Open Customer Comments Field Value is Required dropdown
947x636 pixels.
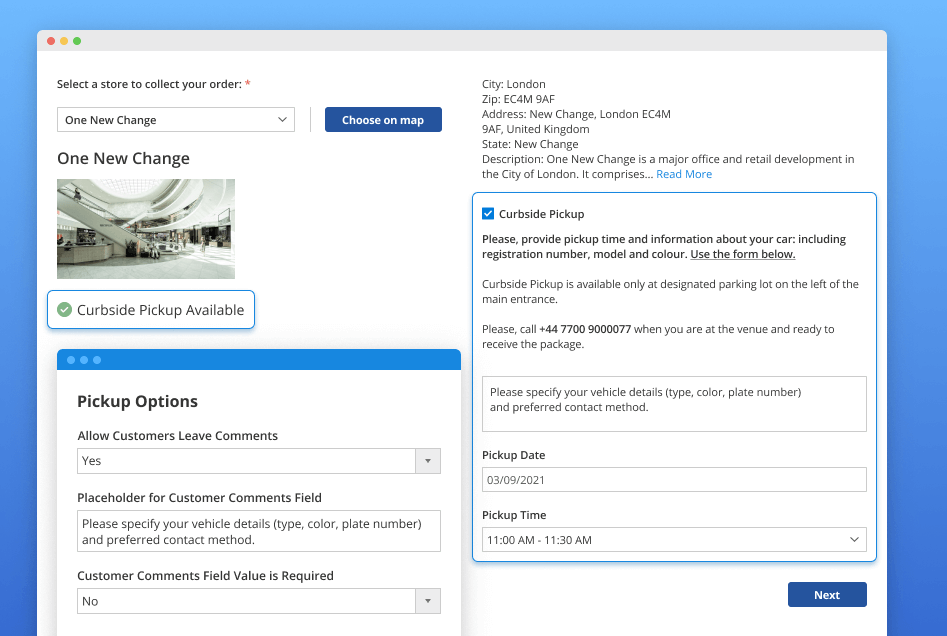pos(258,601)
